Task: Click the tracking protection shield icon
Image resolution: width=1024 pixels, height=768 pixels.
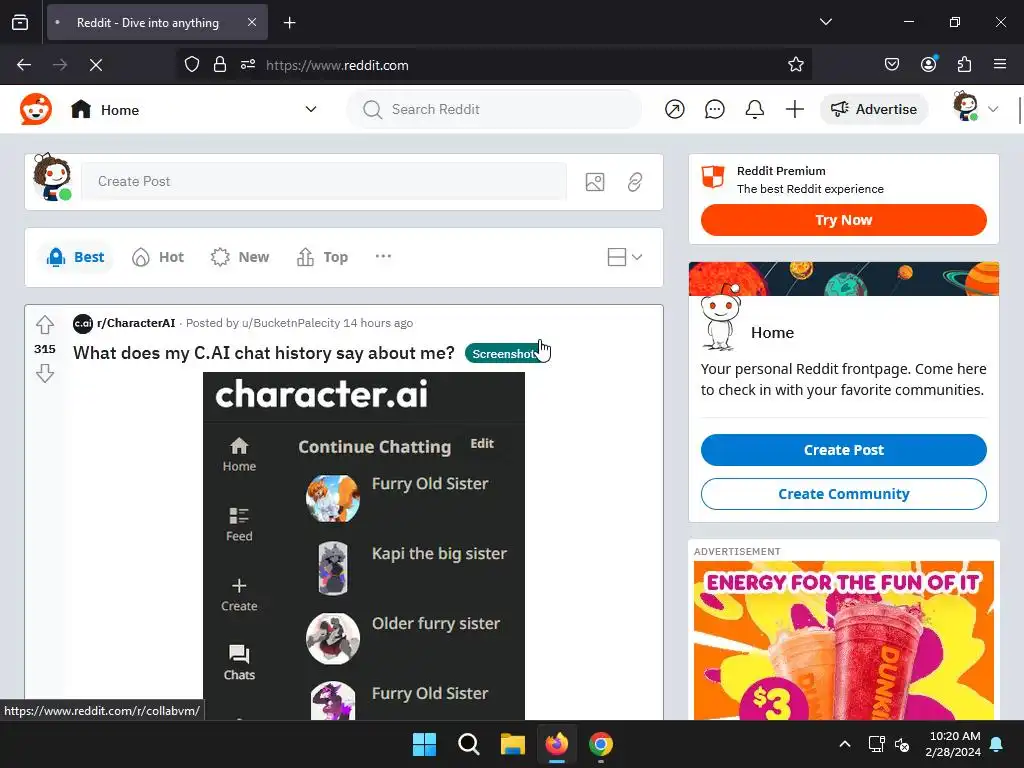Action: (x=191, y=65)
